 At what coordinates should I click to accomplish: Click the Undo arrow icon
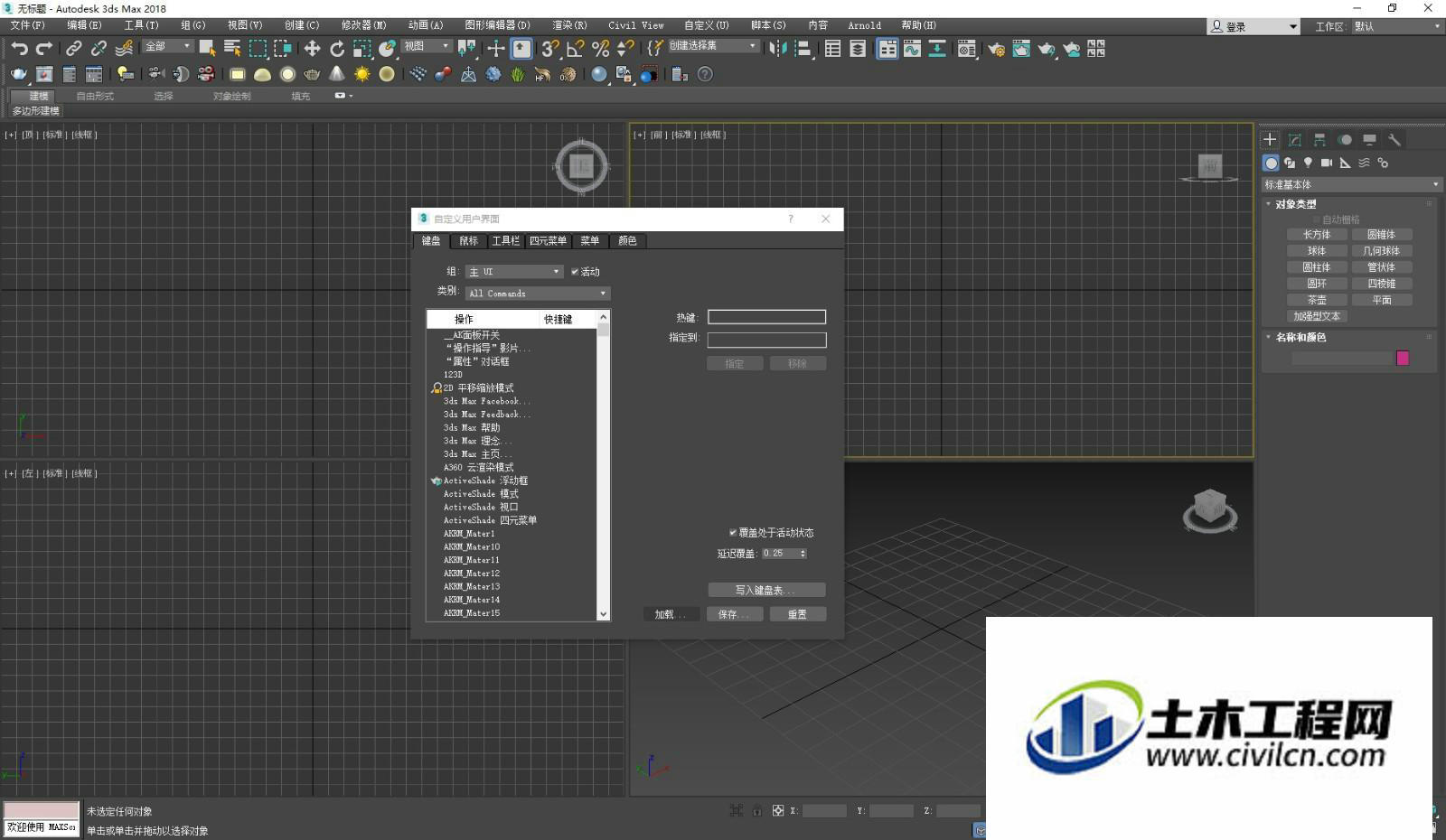click(x=20, y=49)
